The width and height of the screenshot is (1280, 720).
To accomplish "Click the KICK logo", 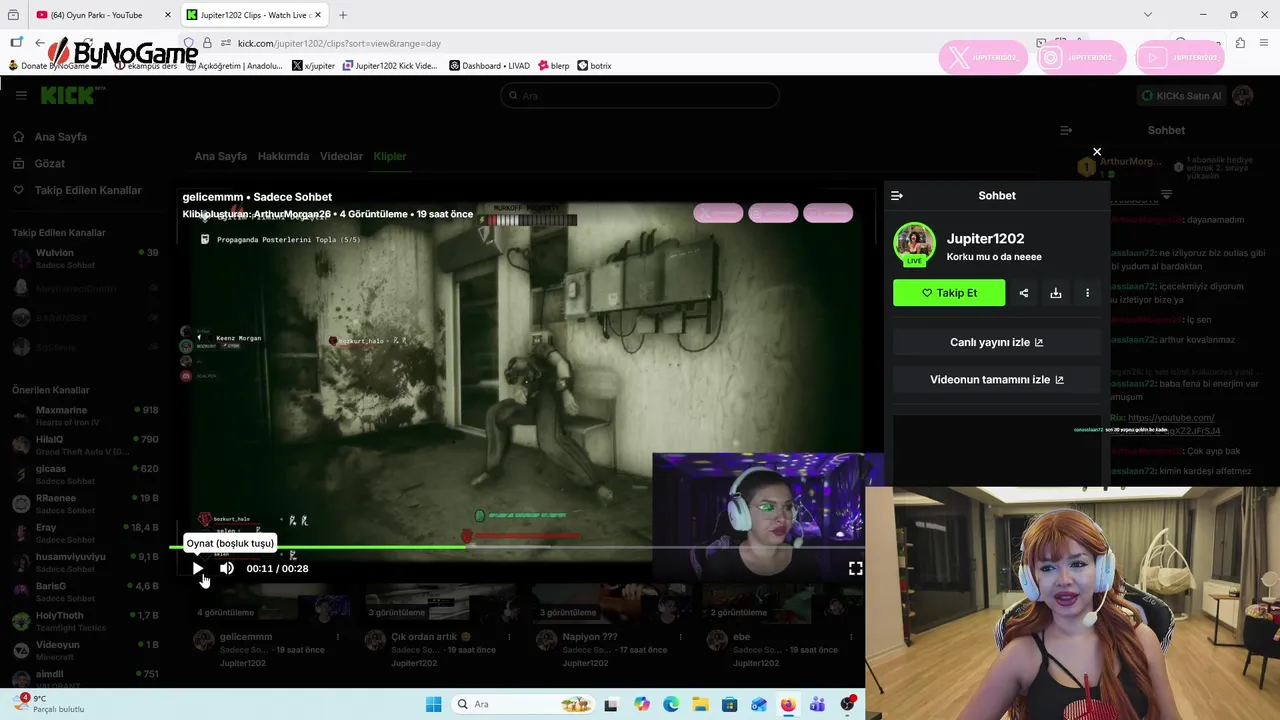I will coord(68,96).
